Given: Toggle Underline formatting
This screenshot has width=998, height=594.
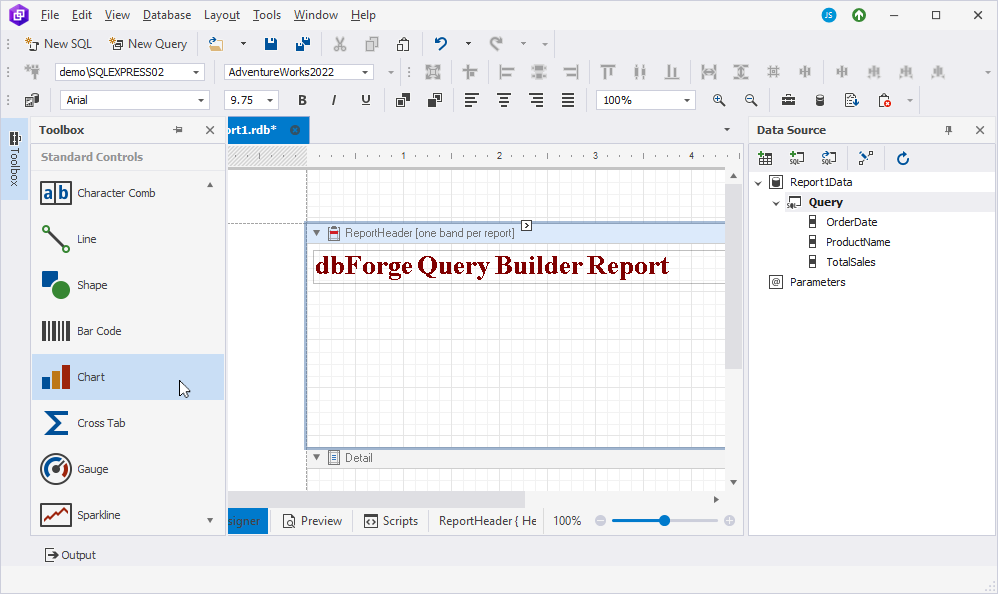Looking at the screenshot, I should pyautogui.click(x=365, y=100).
